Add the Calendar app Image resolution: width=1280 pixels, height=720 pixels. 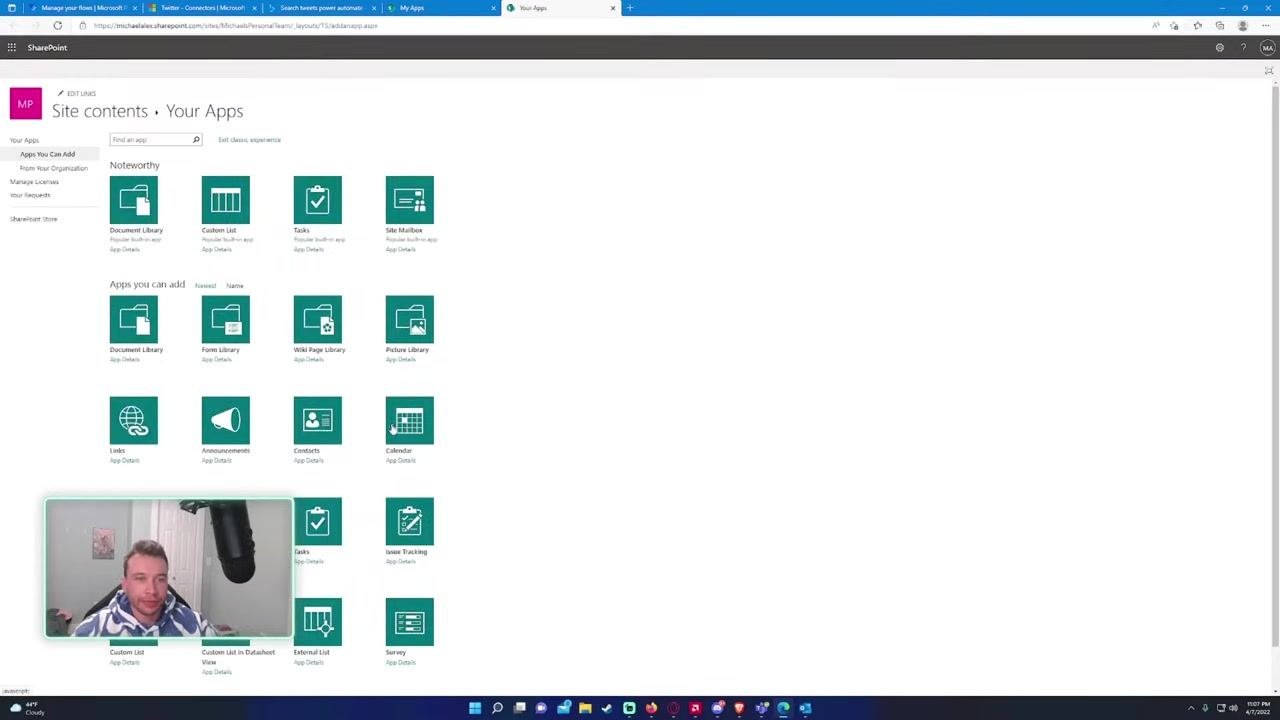(x=409, y=421)
